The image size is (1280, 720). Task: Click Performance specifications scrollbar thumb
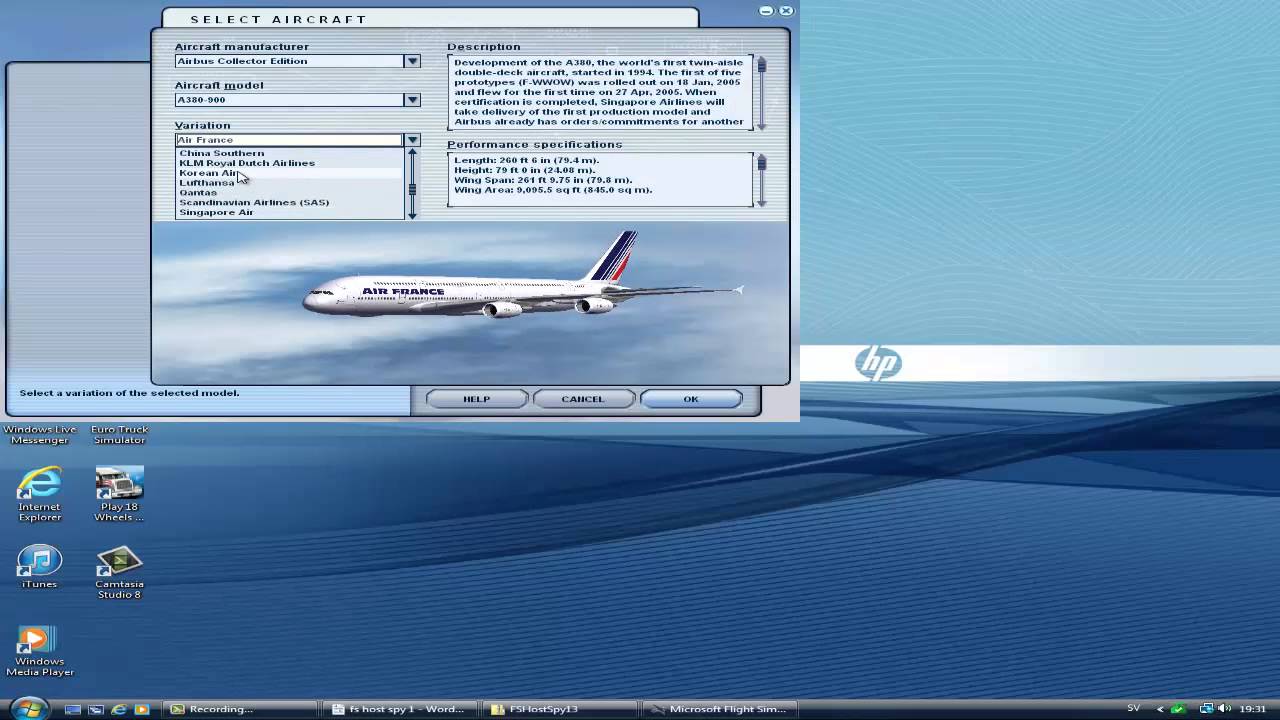(761, 163)
